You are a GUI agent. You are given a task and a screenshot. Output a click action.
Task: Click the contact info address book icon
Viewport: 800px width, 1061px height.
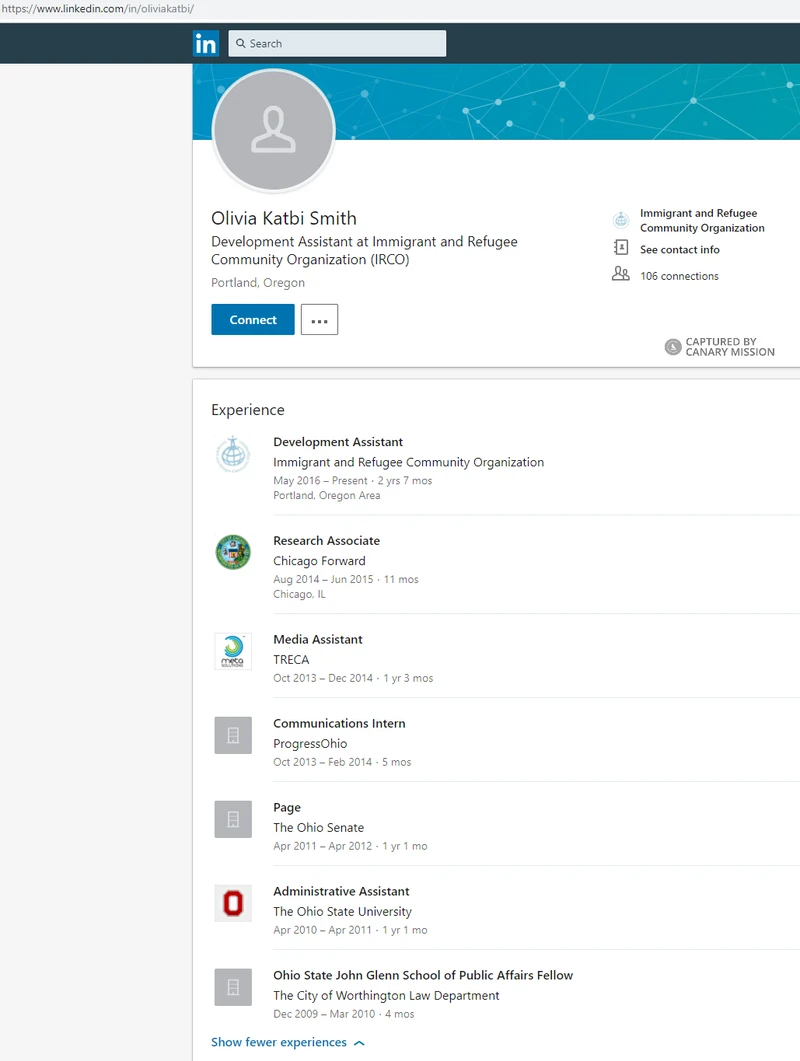[x=621, y=249]
